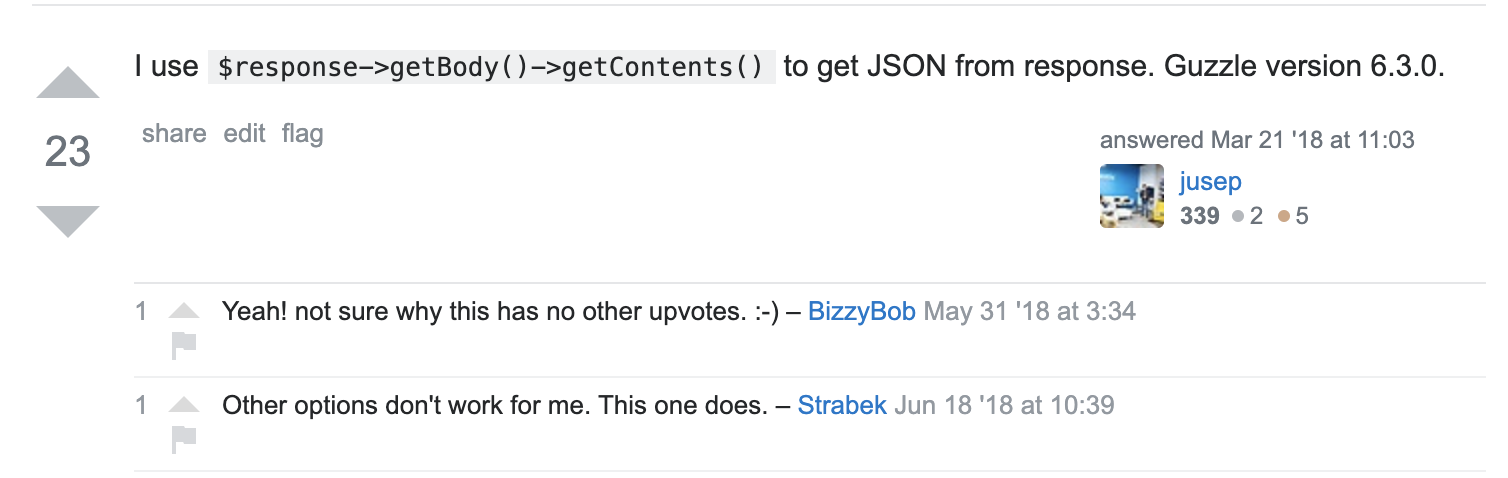Click the share link under the answer

pos(174,134)
